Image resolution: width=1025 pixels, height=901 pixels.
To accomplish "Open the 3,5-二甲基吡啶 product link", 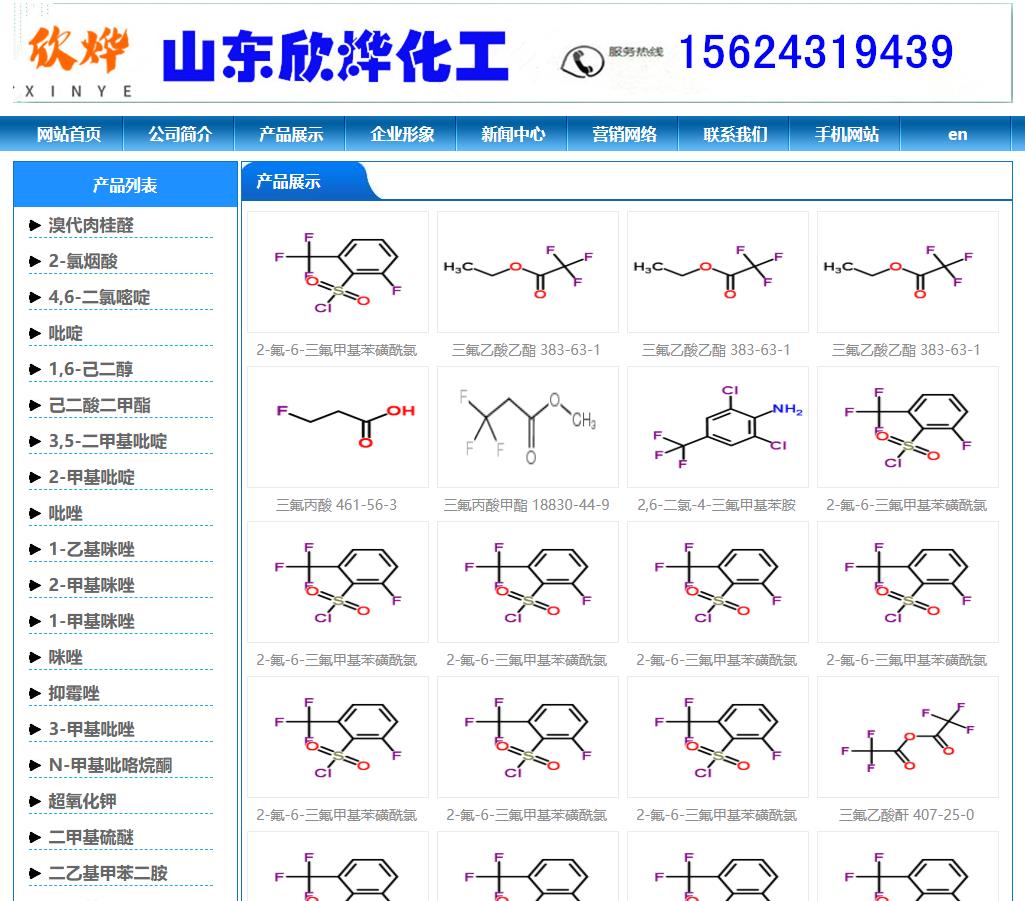I will click(x=108, y=442).
